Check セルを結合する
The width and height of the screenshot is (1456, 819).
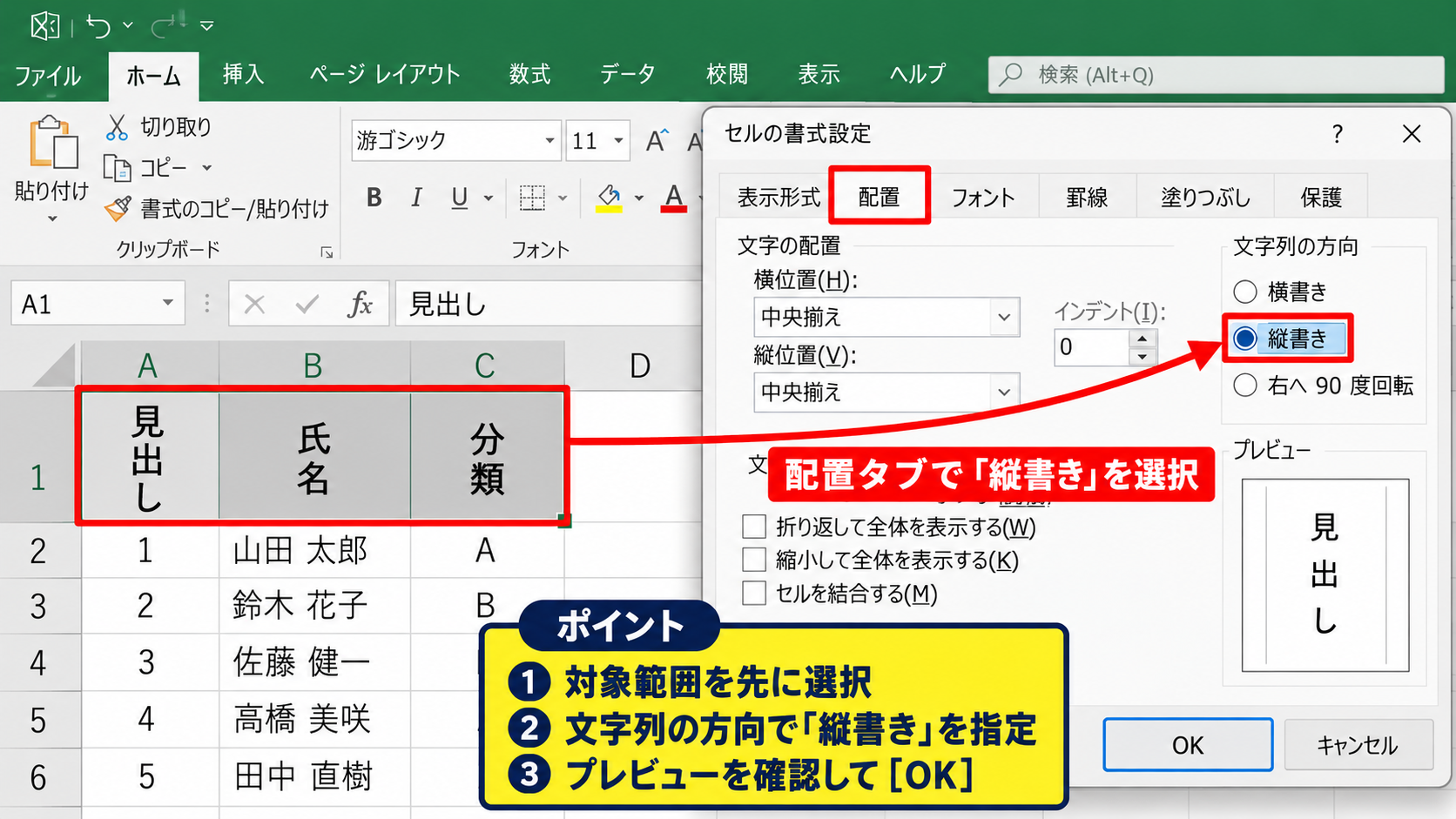coord(754,594)
